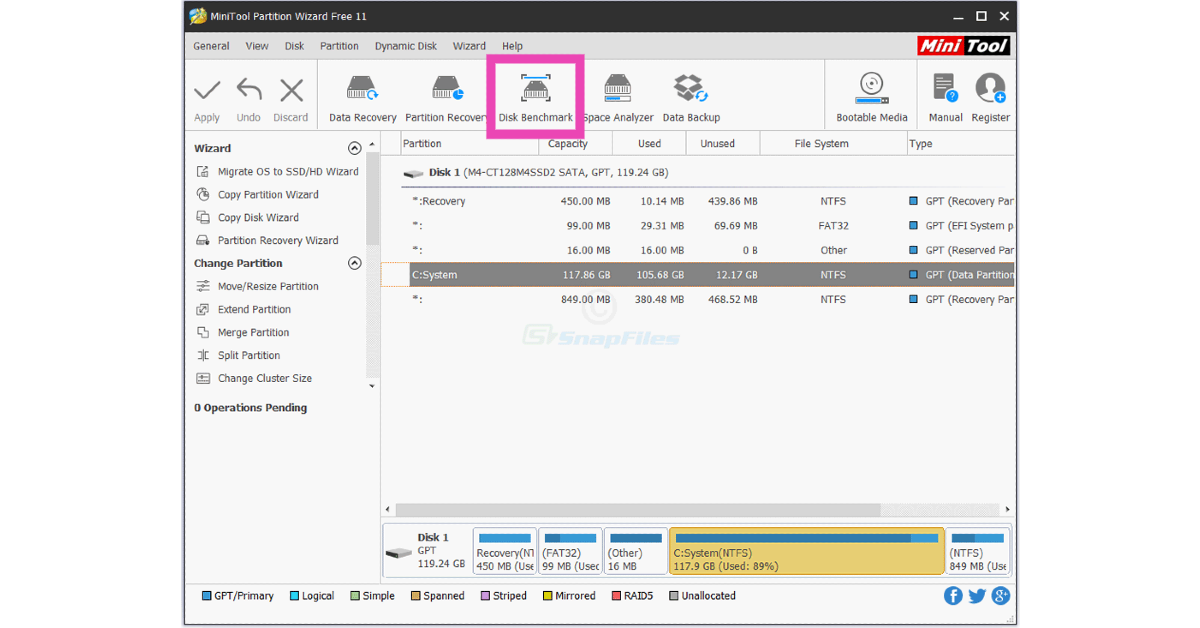
Task: Sort by the Capacity column header
Action: click(x=567, y=144)
